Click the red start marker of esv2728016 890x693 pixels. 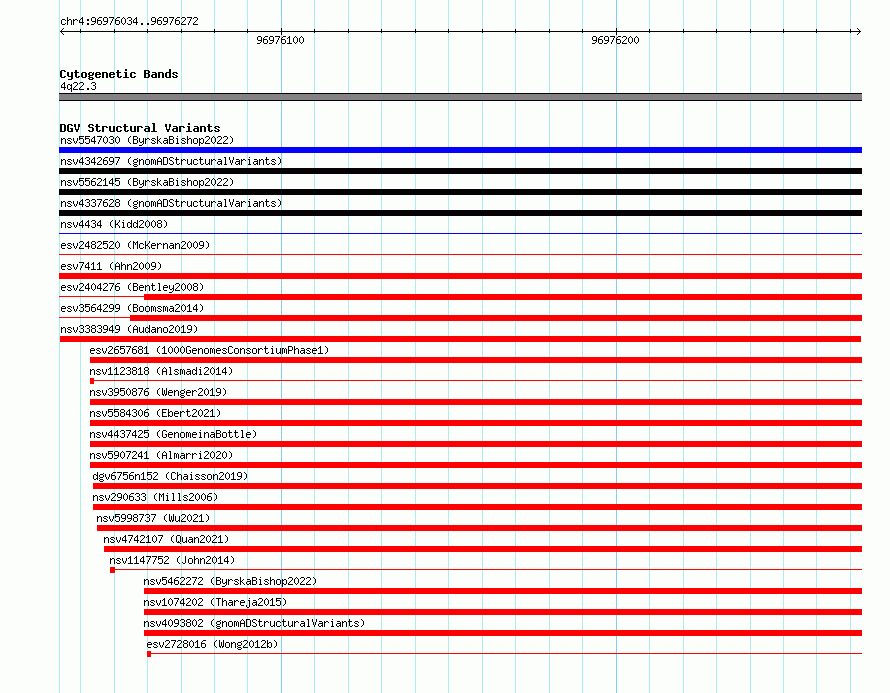pos(149,654)
